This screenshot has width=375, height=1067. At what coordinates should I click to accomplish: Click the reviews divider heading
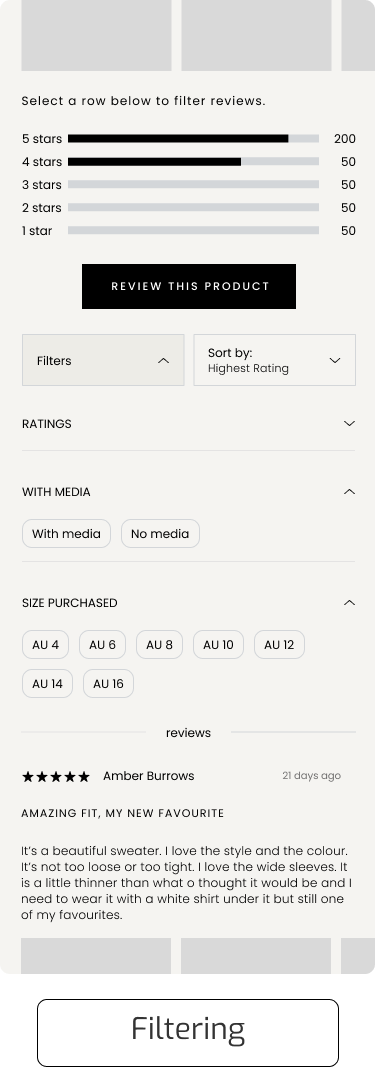[x=189, y=733]
